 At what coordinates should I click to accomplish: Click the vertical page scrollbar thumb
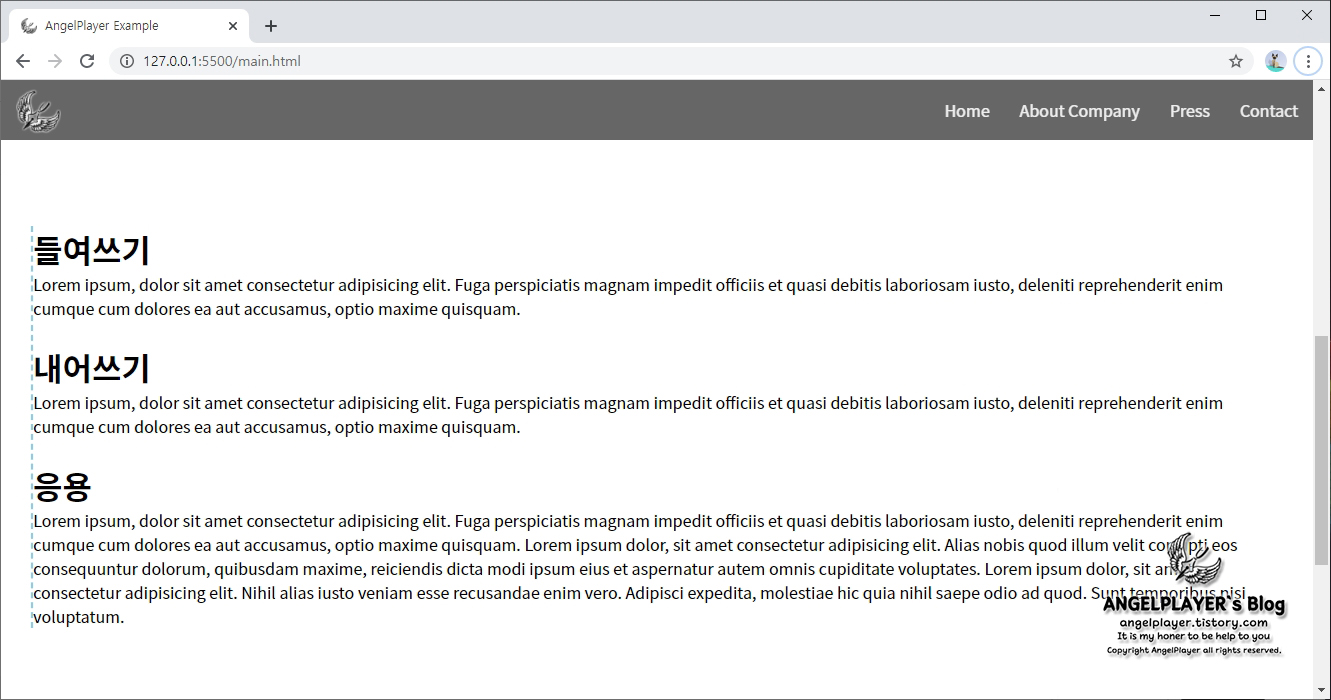pos(1322,450)
